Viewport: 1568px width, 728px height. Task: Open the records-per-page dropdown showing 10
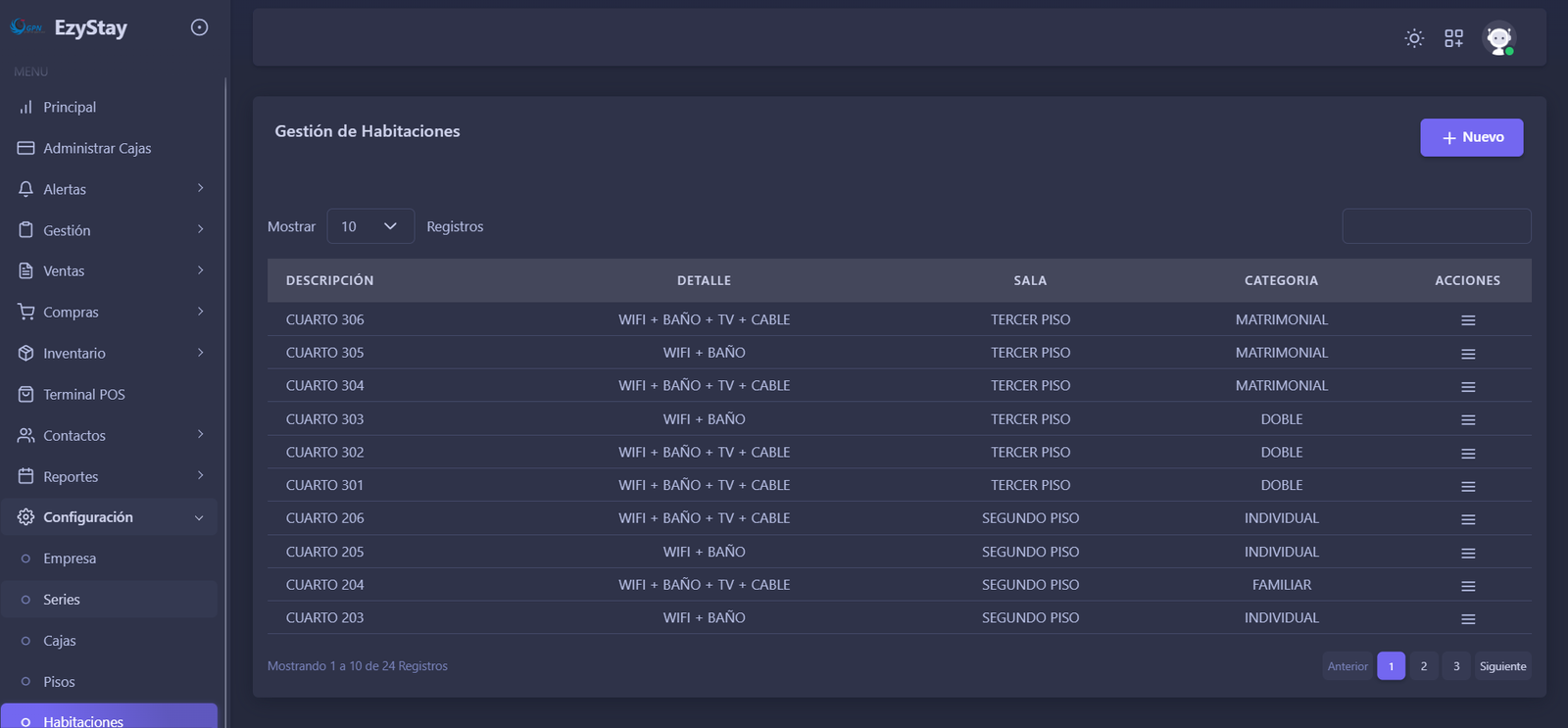tap(369, 226)
